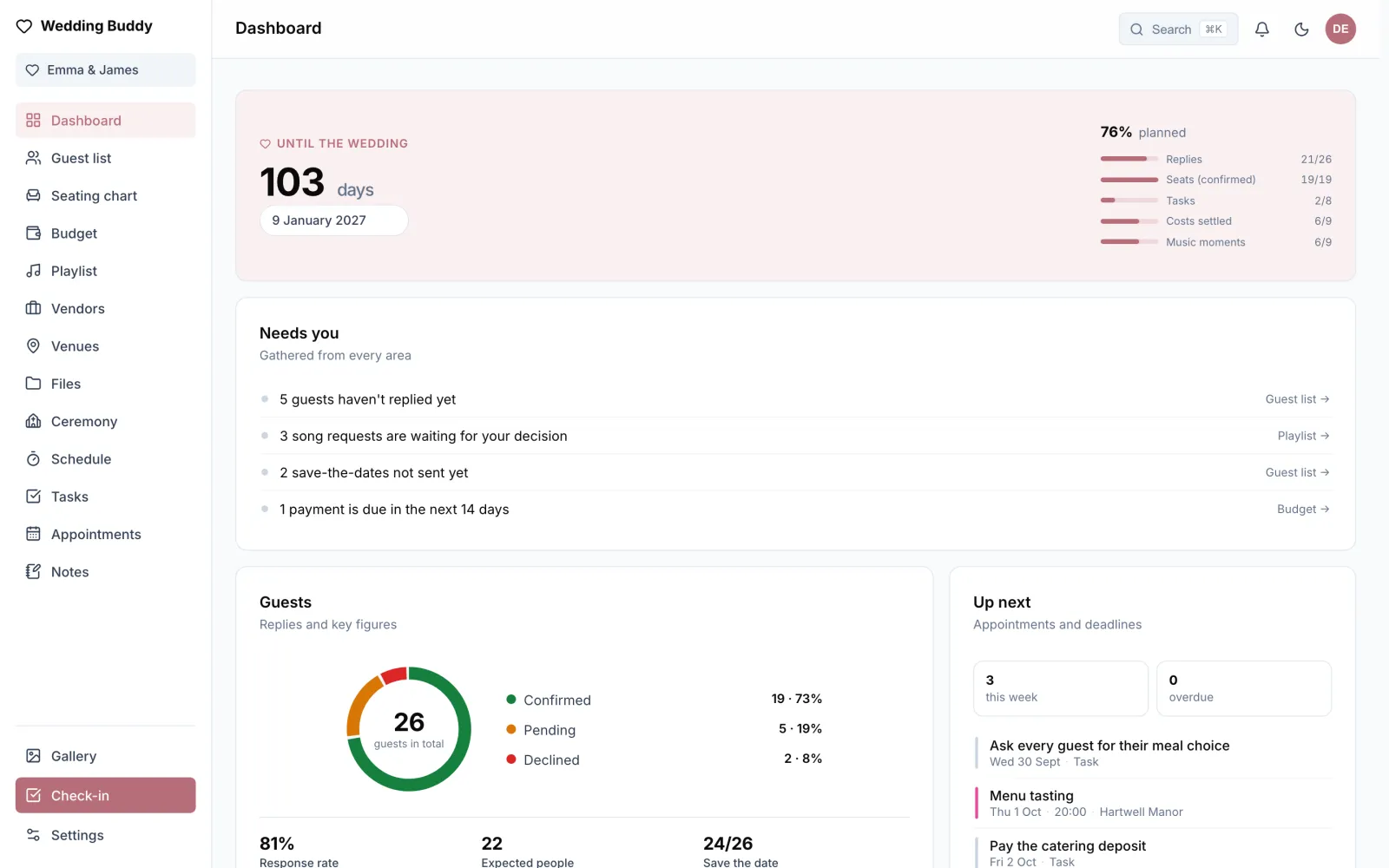
Task: Open Seating chart menu item
Action: [105, 195]
